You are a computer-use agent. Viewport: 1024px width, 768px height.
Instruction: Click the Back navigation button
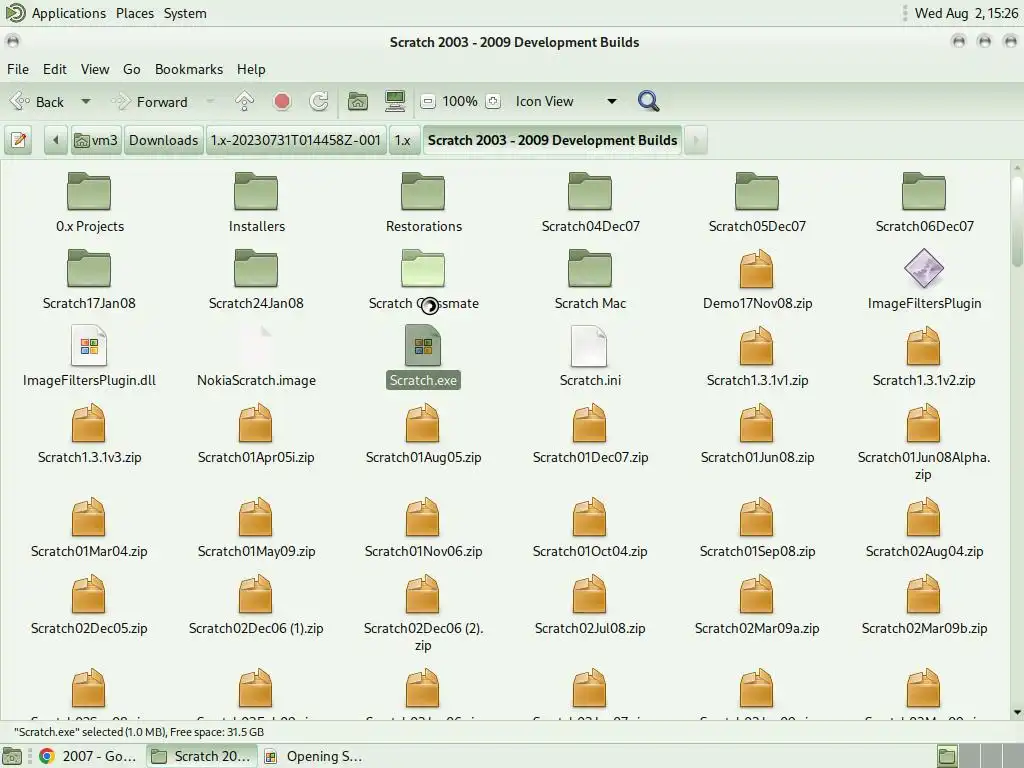[37, 102]
